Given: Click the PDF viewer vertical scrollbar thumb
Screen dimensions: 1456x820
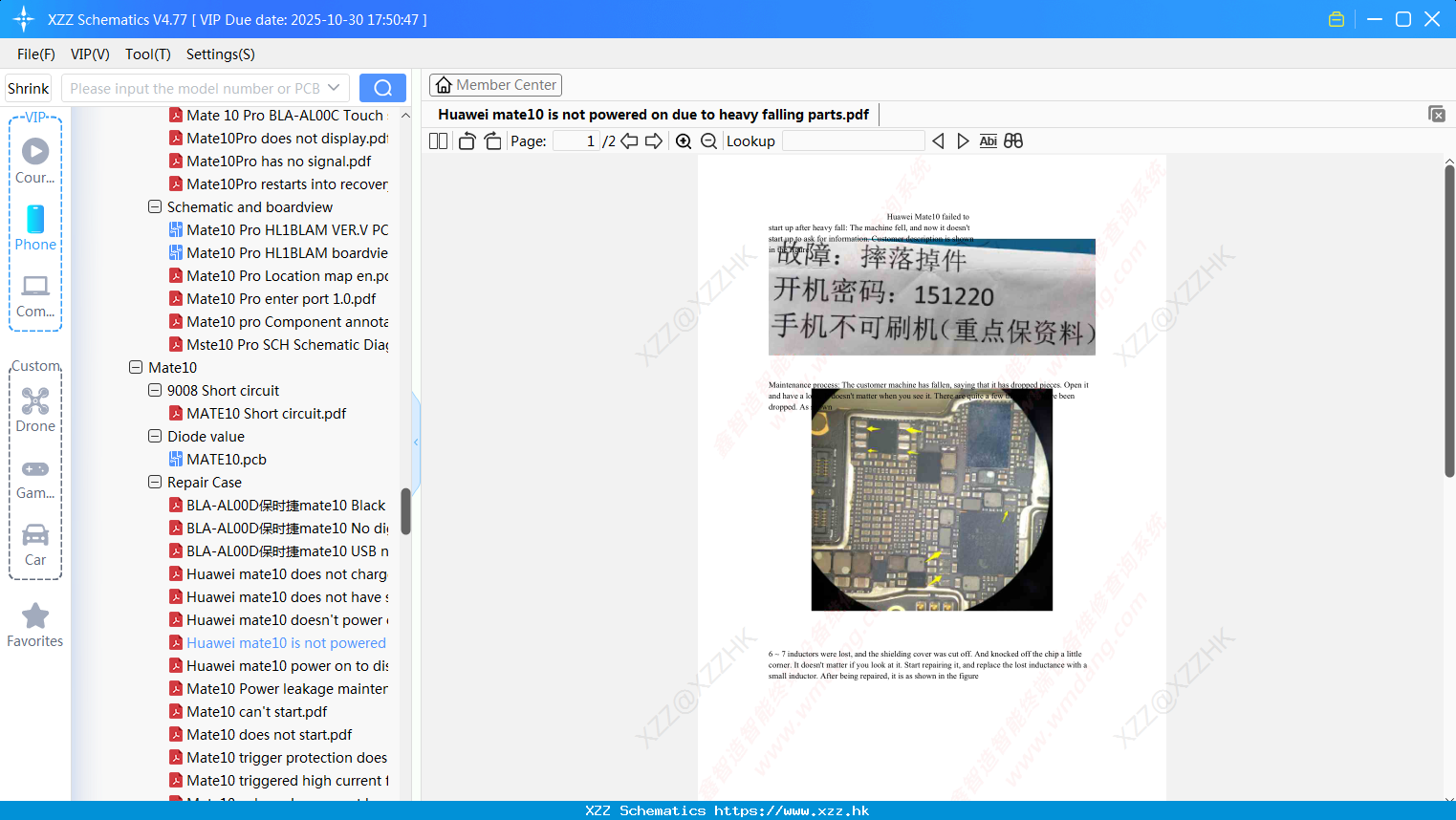Looking at the screenshot, I should [x=1449, y=321].
